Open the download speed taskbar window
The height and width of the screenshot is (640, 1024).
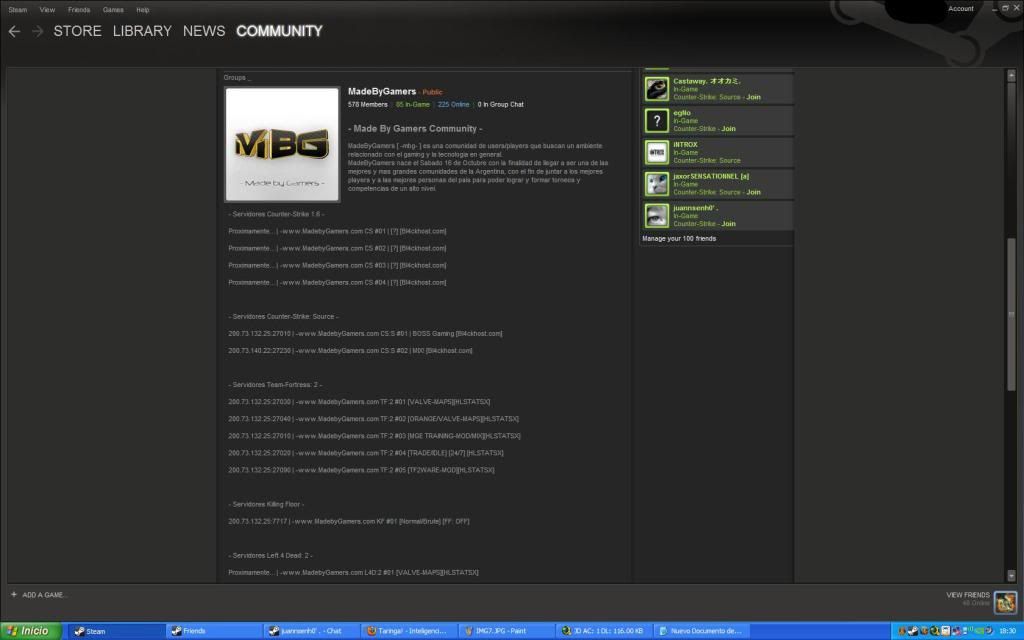click(x=605, y=631)
